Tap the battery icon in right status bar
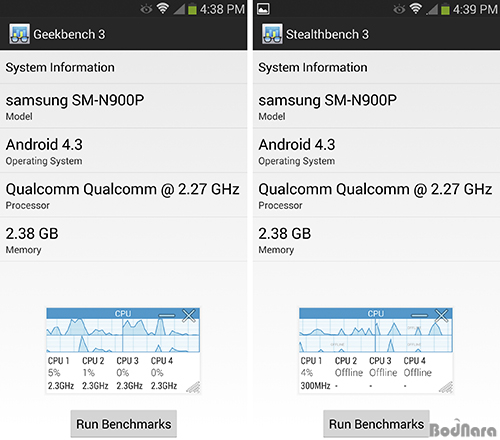This screenshot has width=500, height=440. click(x=445, y=9)
